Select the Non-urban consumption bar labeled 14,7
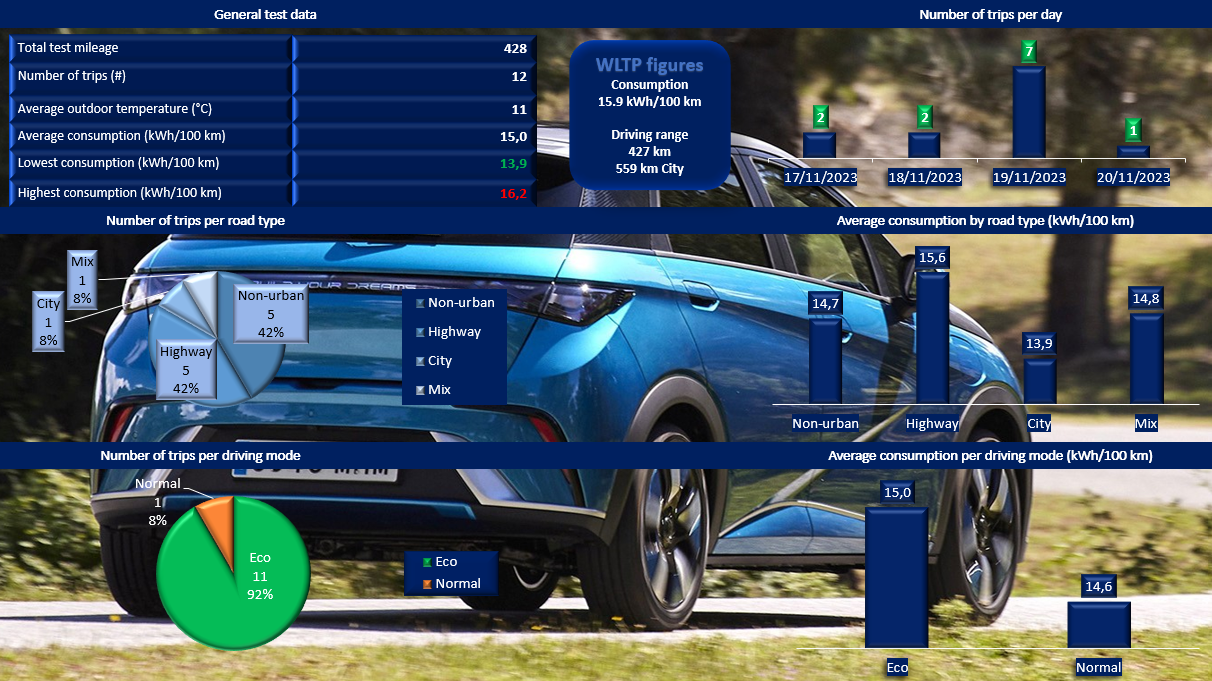This screenshot has width=1212, height=681. click(x=826, y=361)
